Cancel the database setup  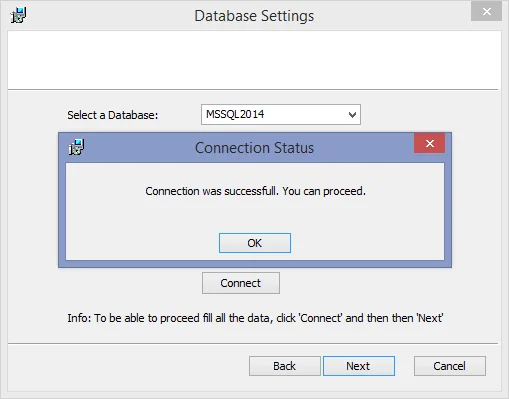450,366
